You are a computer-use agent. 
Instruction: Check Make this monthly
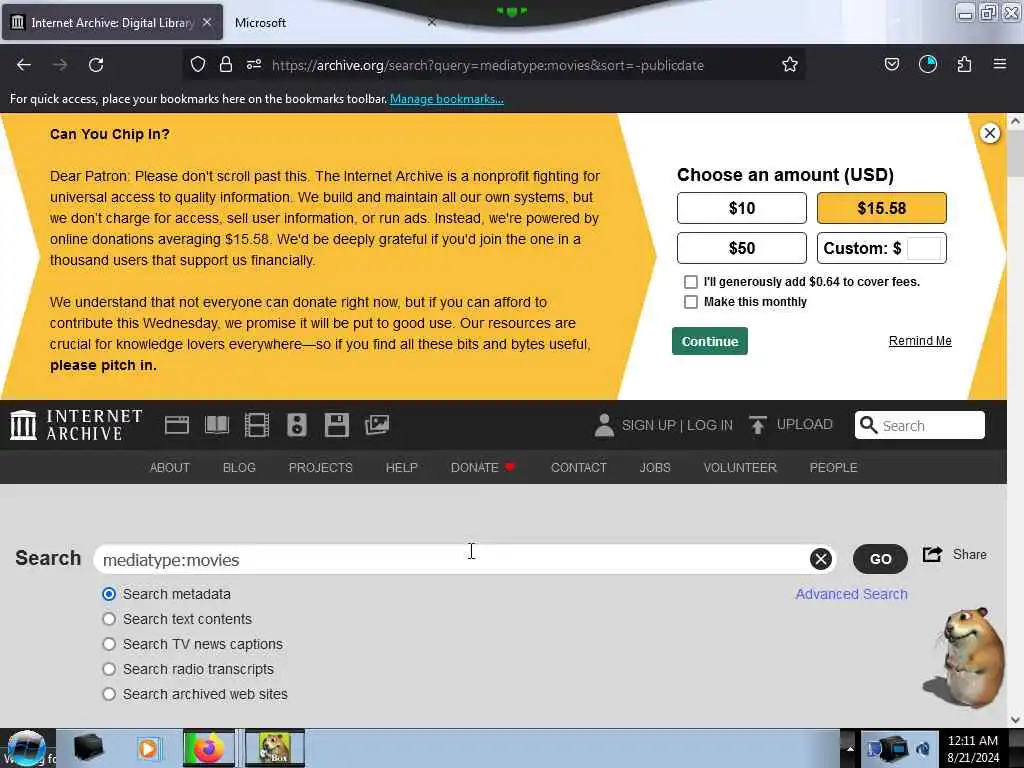point(690,302)
